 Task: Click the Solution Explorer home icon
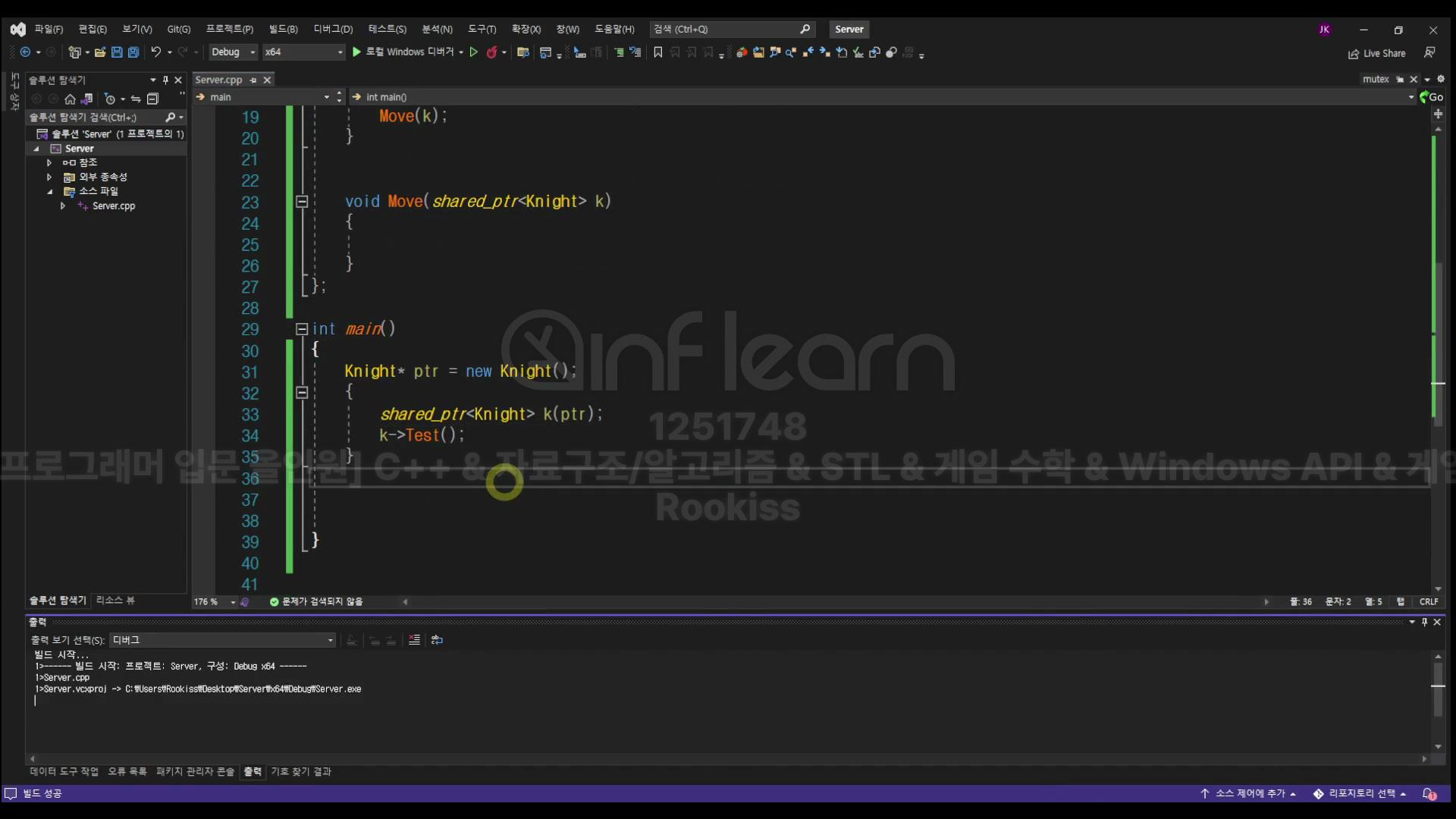tap(70, 99)
